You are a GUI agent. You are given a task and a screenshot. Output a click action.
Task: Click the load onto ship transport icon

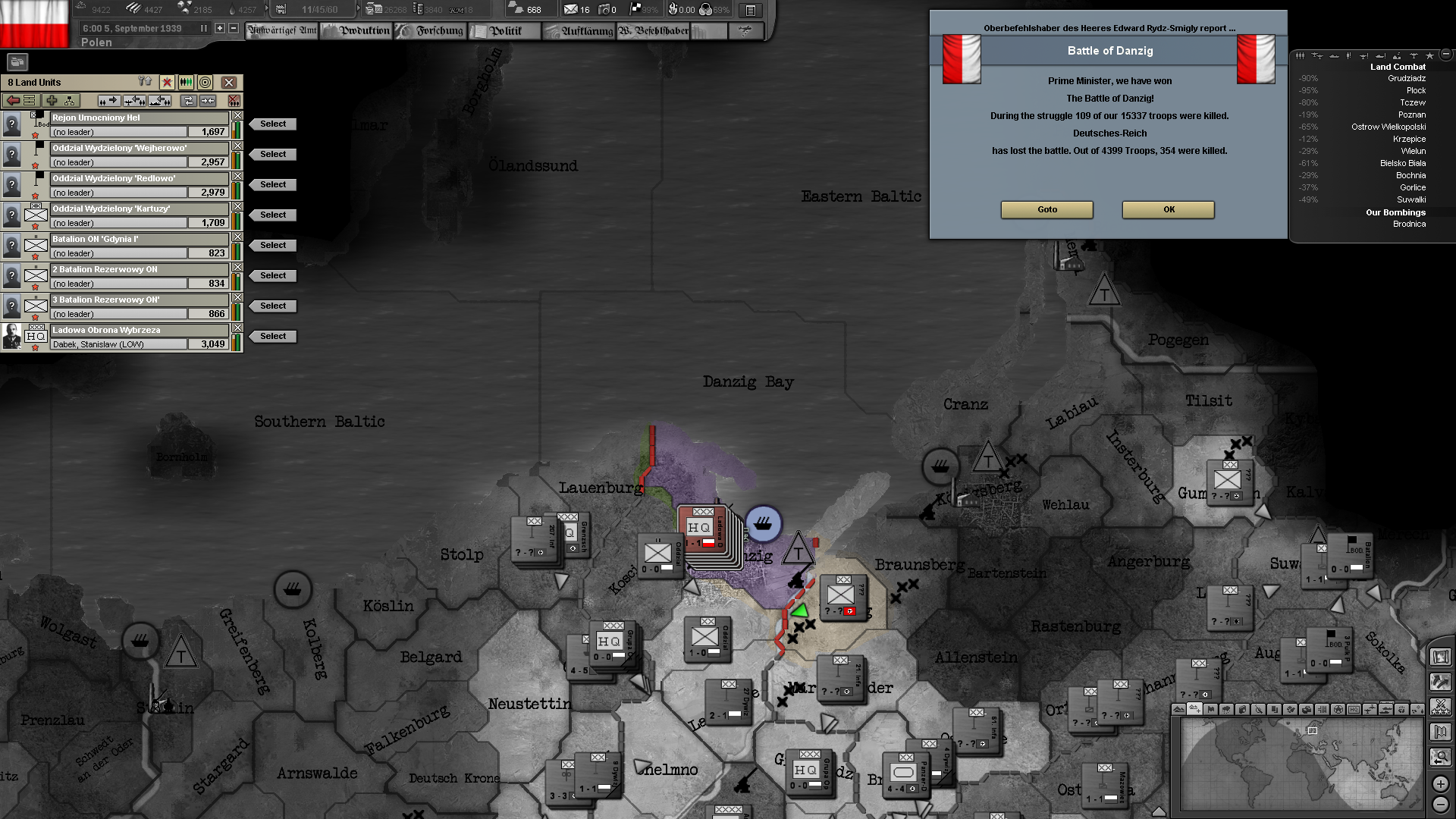point(160,100)
